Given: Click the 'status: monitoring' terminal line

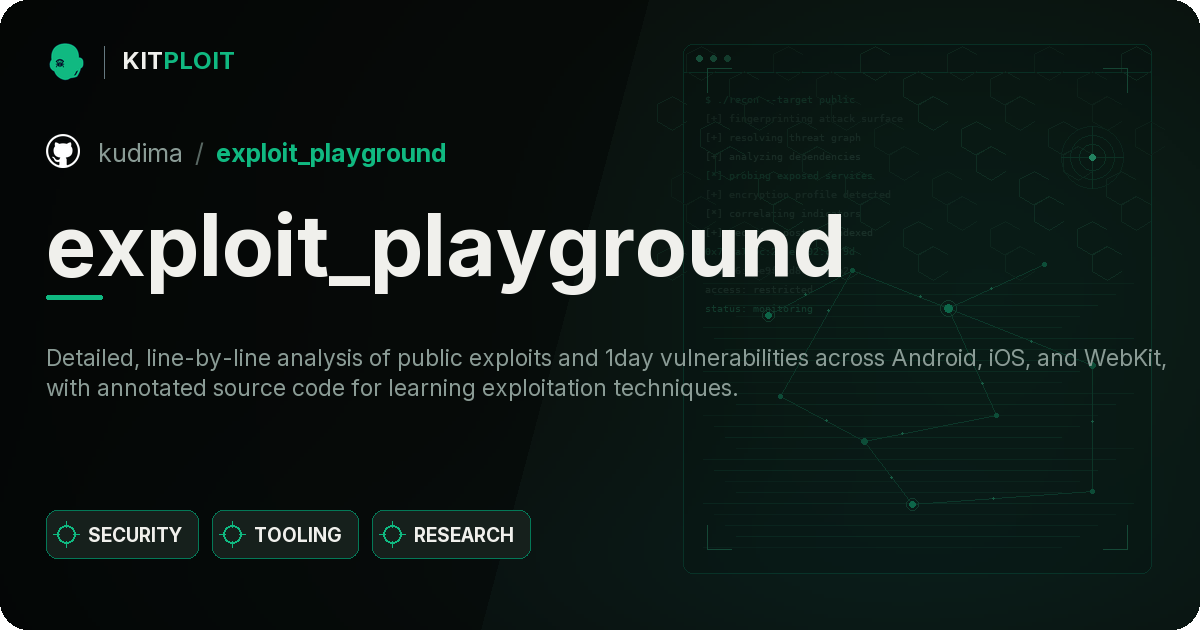Looking at the screenshot, I should (759, 309).
